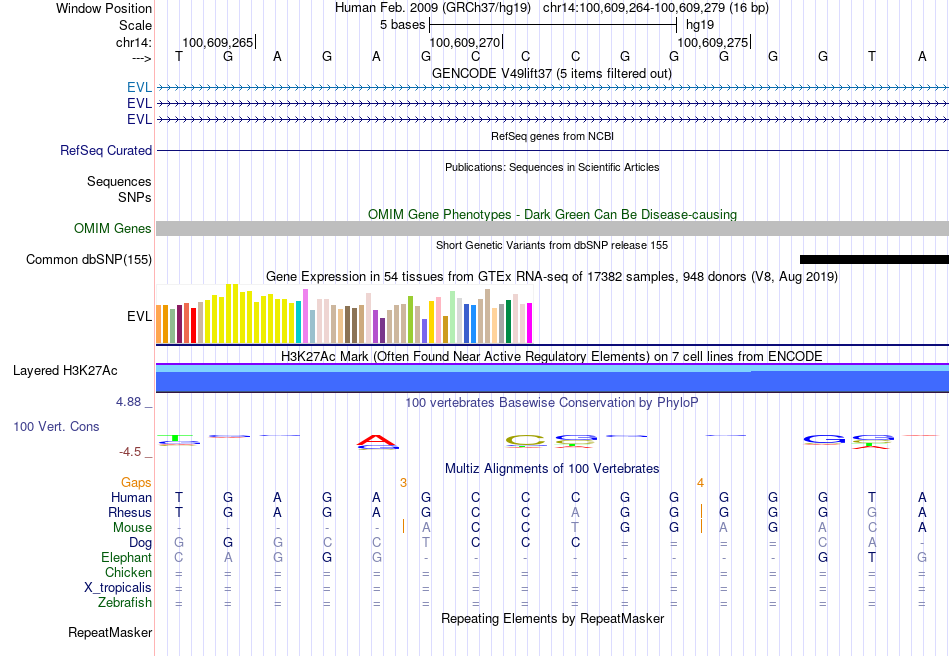
Task: Click chr14:100,609,264-100,609,279 position text
Action: point(656,8)
